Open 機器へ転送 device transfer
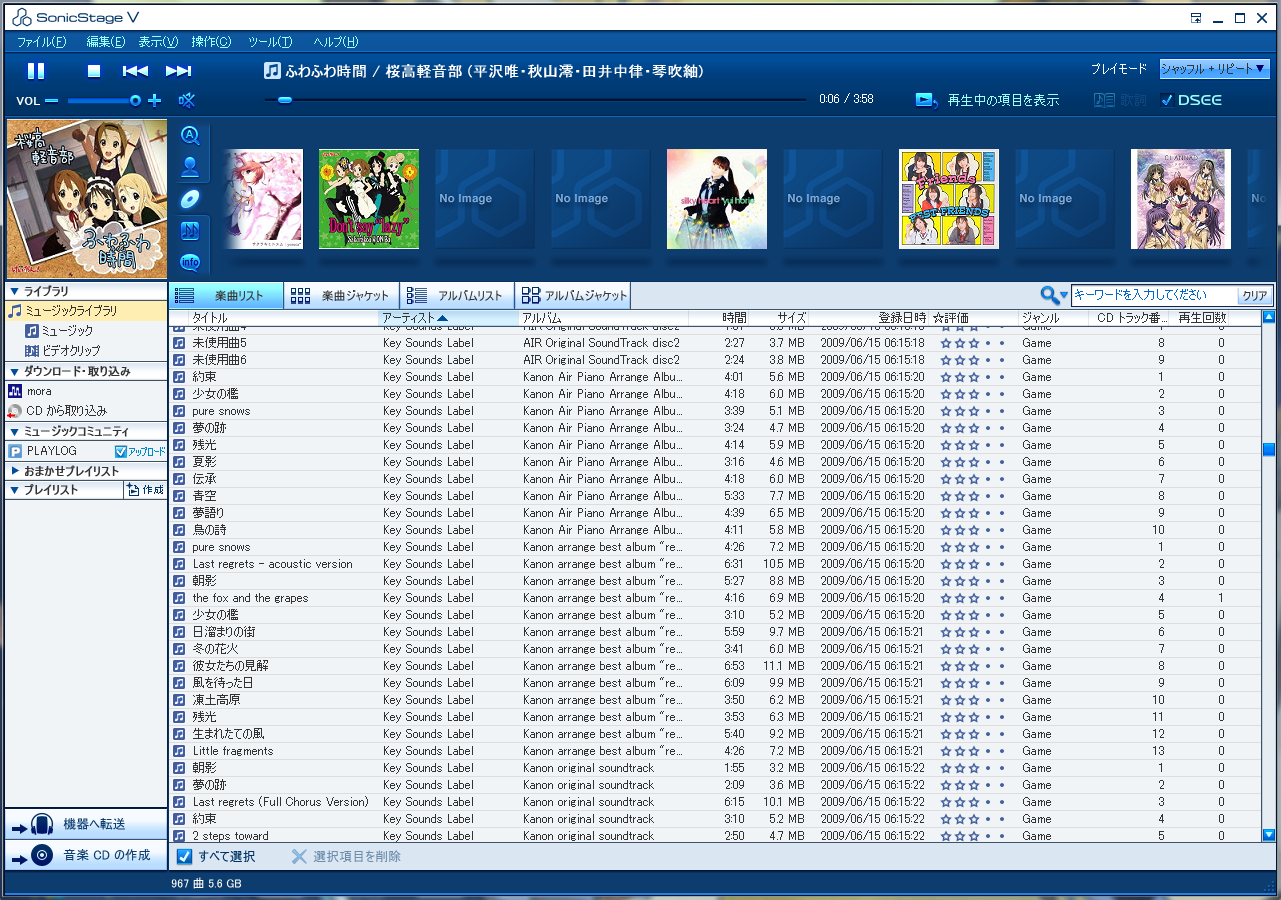 point(86,824)
